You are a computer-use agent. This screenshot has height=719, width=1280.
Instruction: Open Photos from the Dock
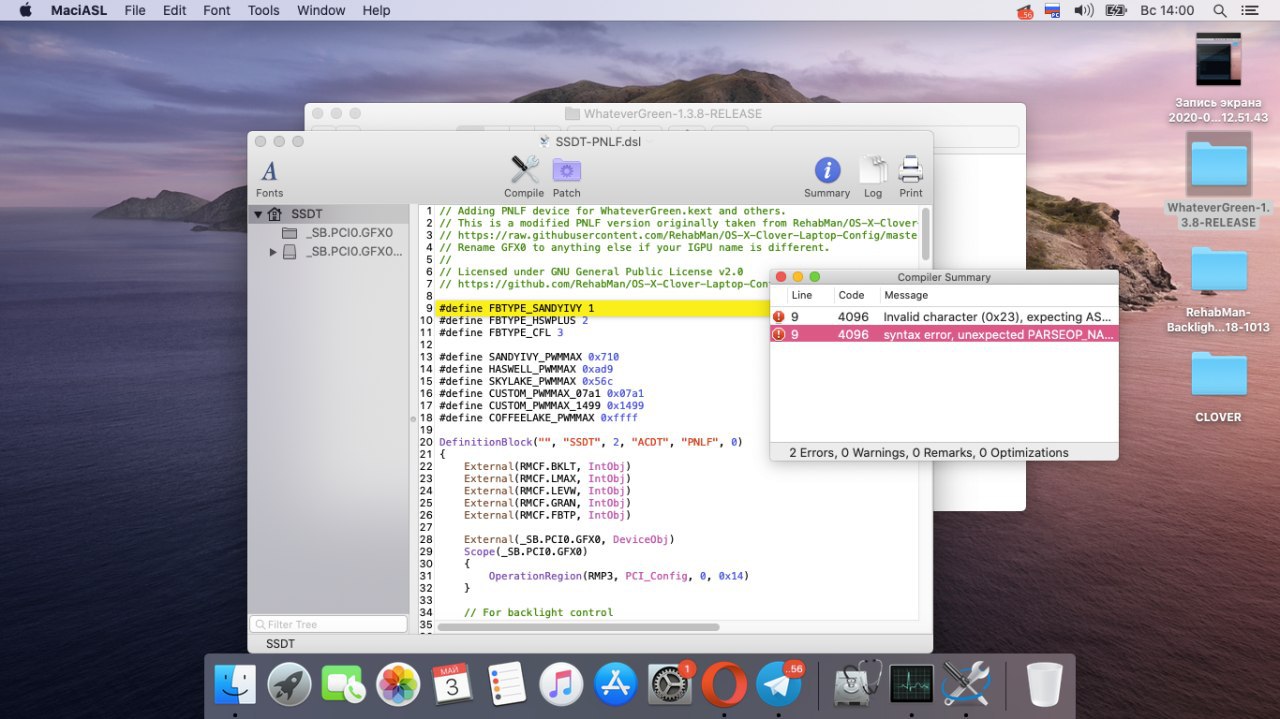[398, 685]
